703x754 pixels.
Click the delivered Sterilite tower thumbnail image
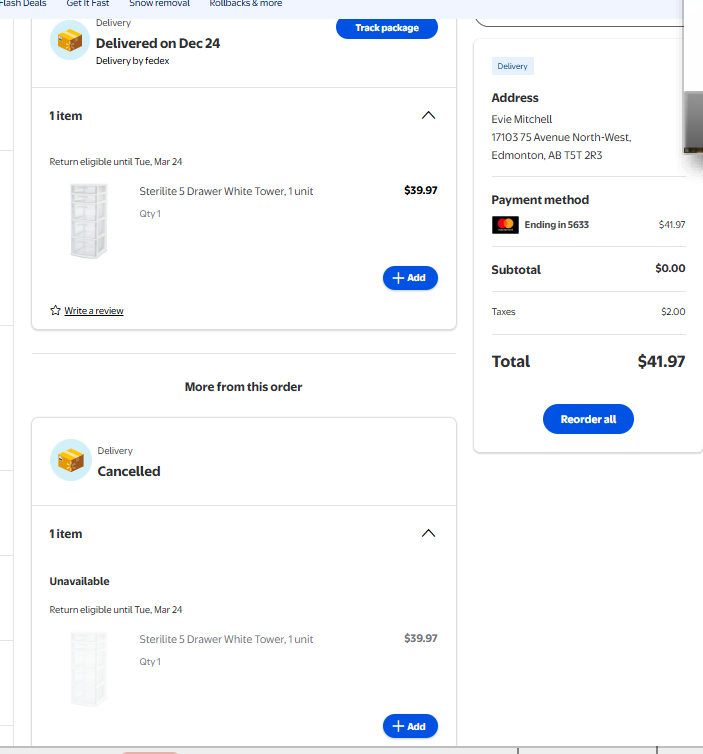pyautogui.click(x=89, y=220)
